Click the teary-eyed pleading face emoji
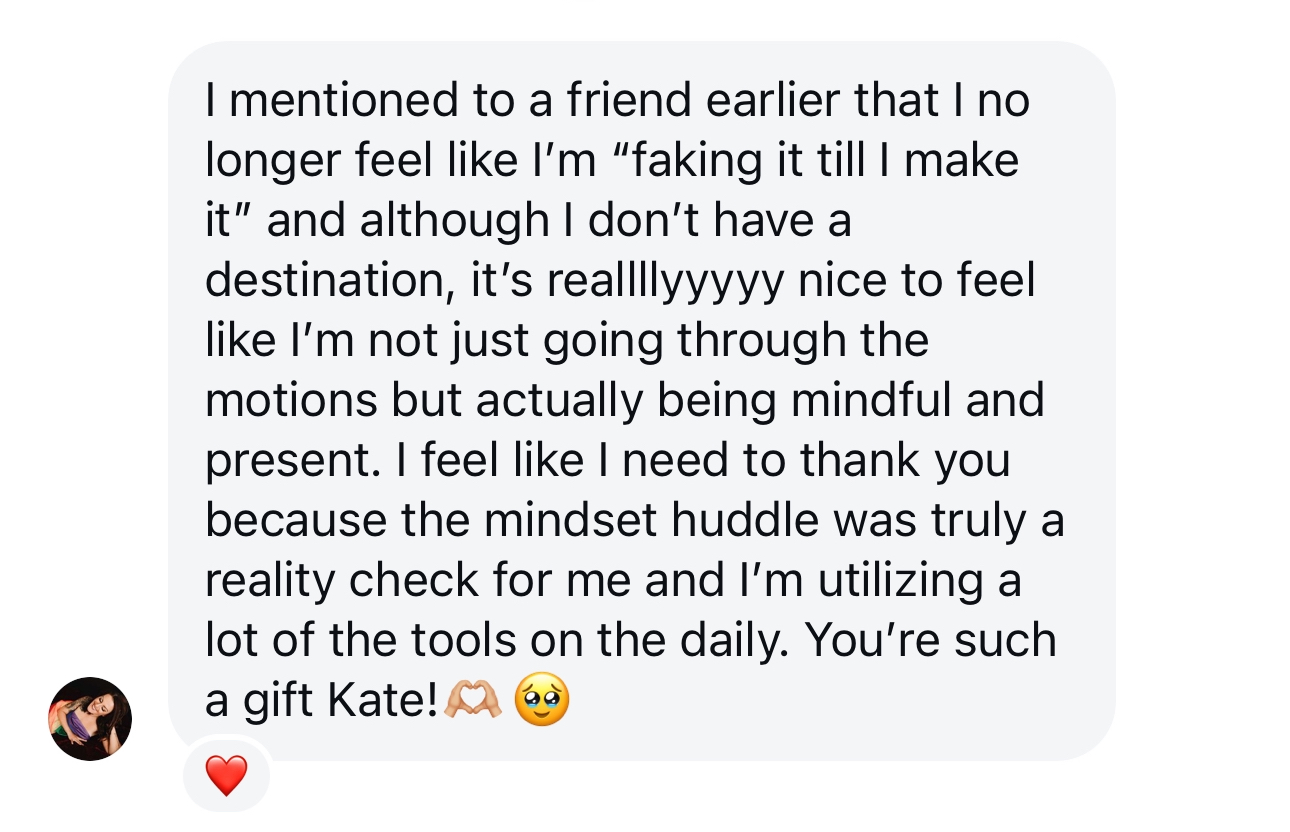1290x832 pixels. [541, 701]
